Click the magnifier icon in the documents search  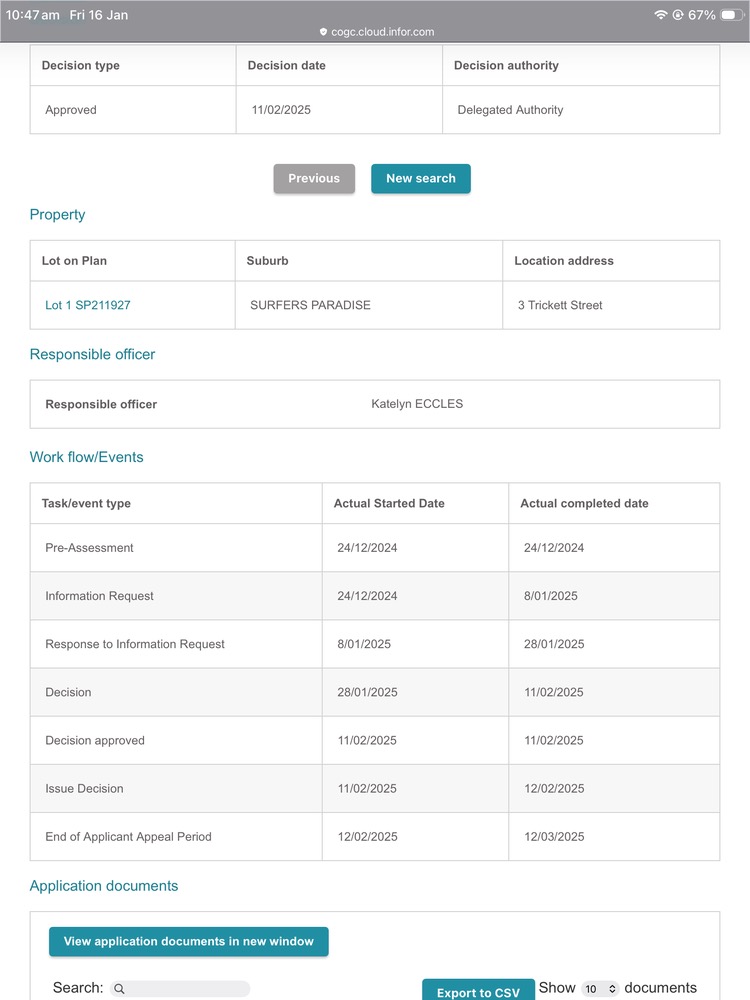point(119,989)
